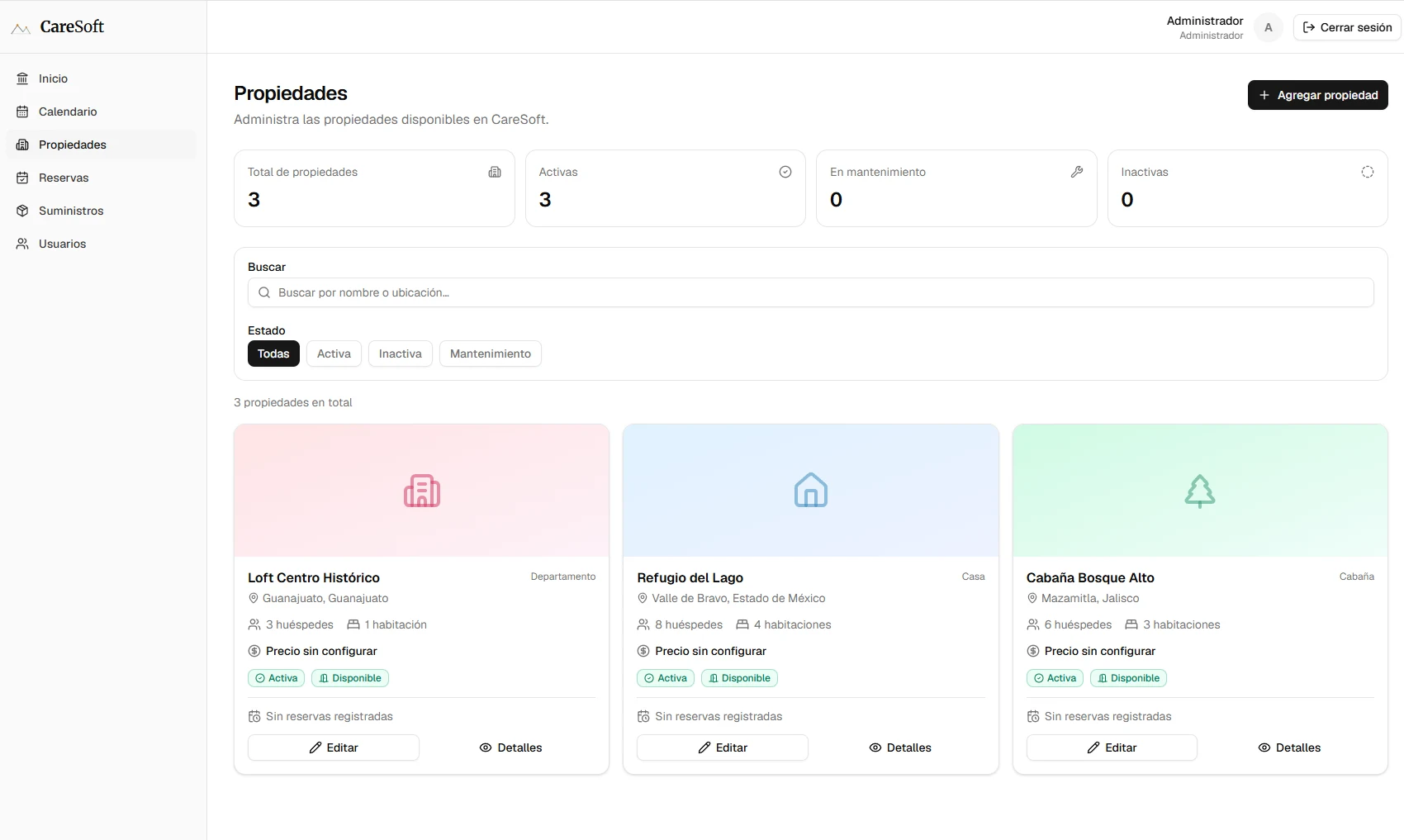This screenshot has width=1404, height=840.
Task: Focus the Buscar por nombre o ubicación field
Action: tap(811, 292)
